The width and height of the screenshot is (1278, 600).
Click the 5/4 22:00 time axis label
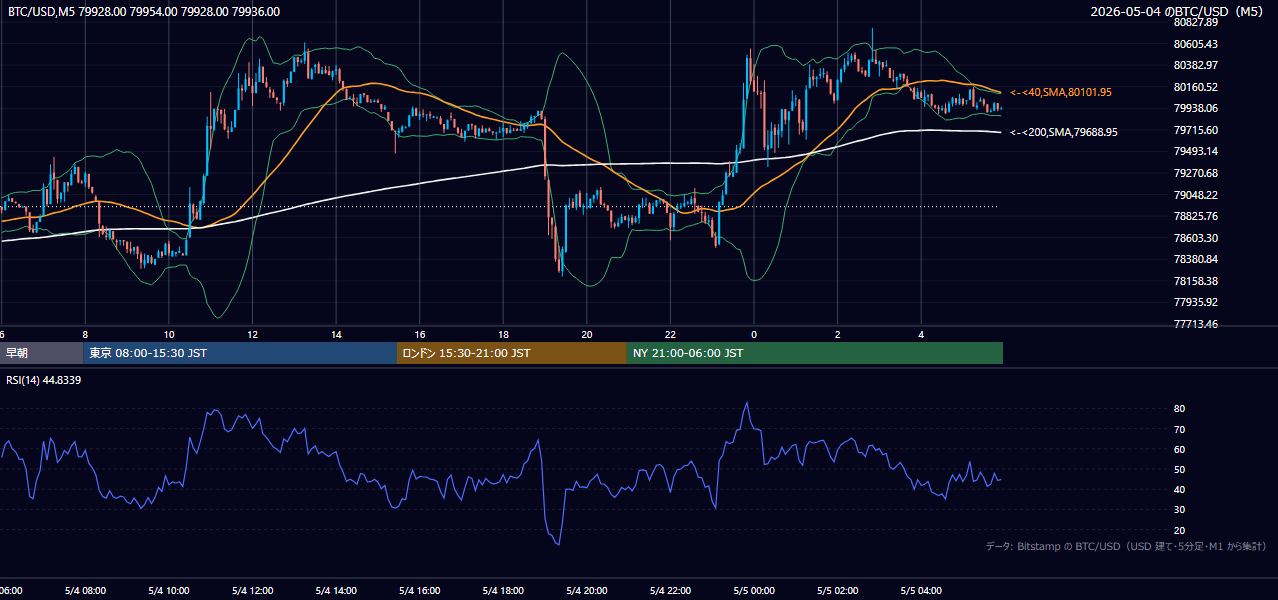[x=670, y=591]
